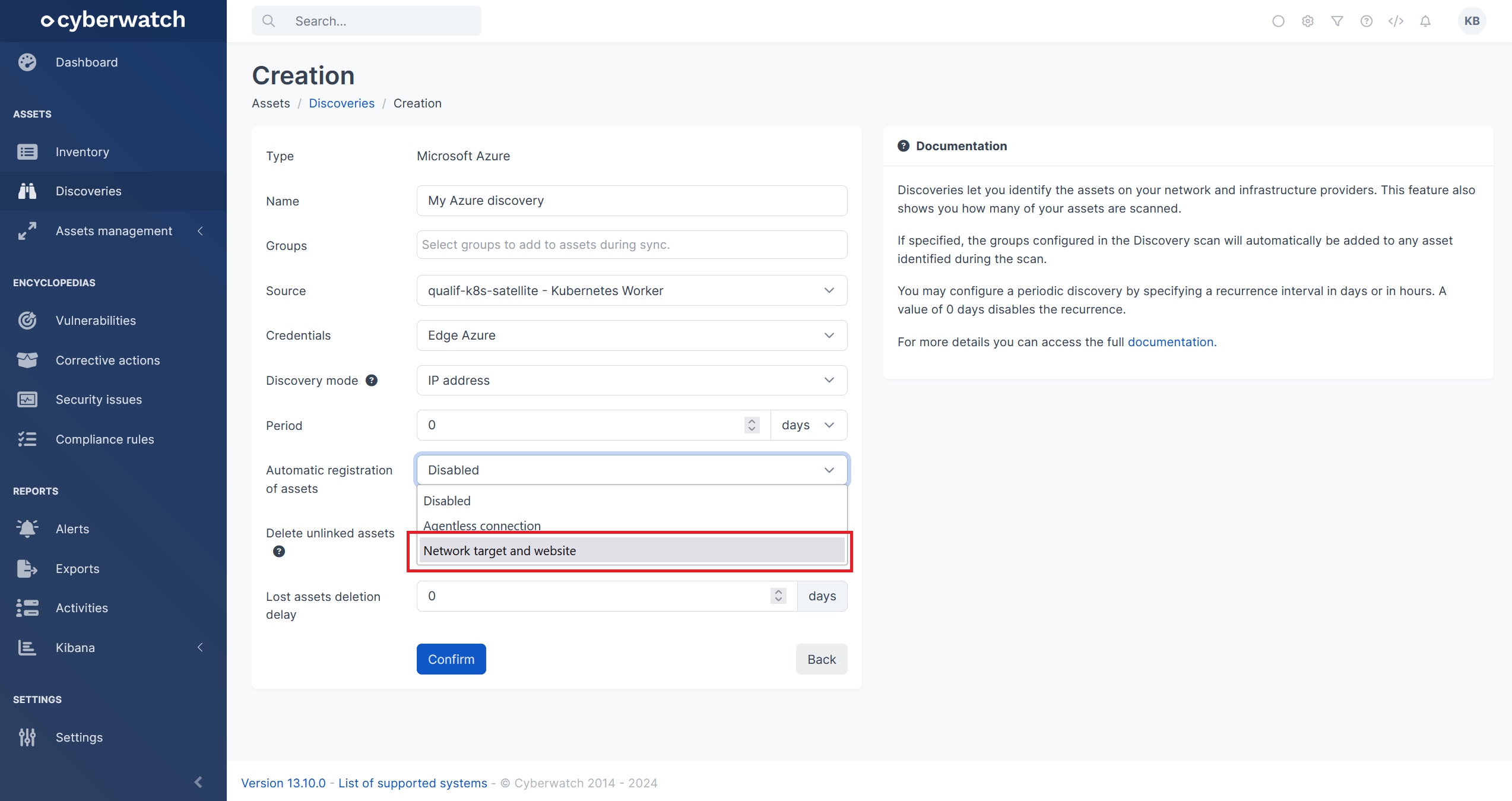Open Discoveries breadcrumb link

(341, 103)
